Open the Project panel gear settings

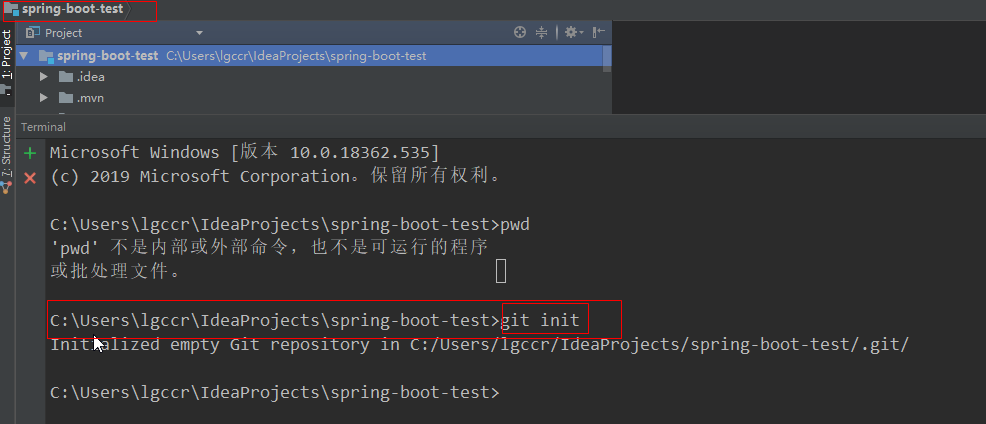[571, 32]
